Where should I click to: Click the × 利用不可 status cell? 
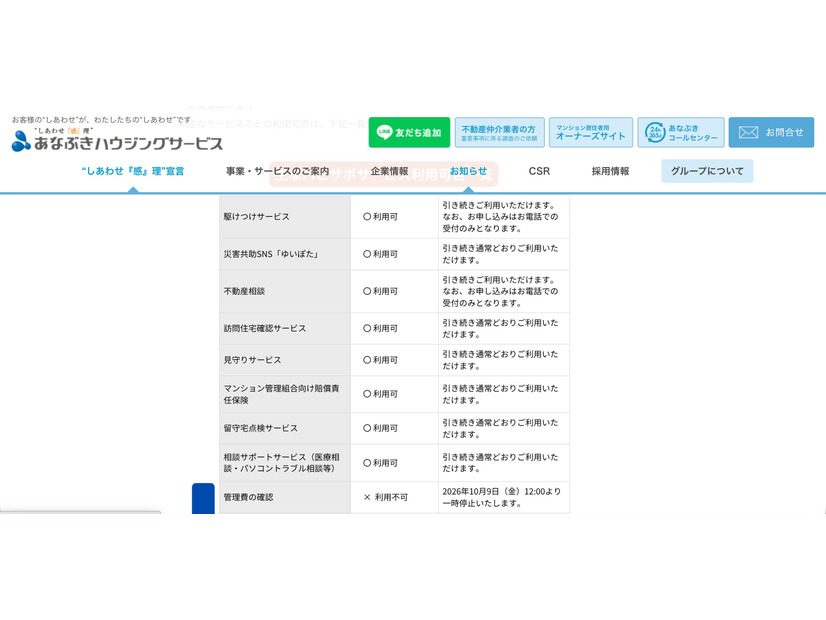pos(394,497)
